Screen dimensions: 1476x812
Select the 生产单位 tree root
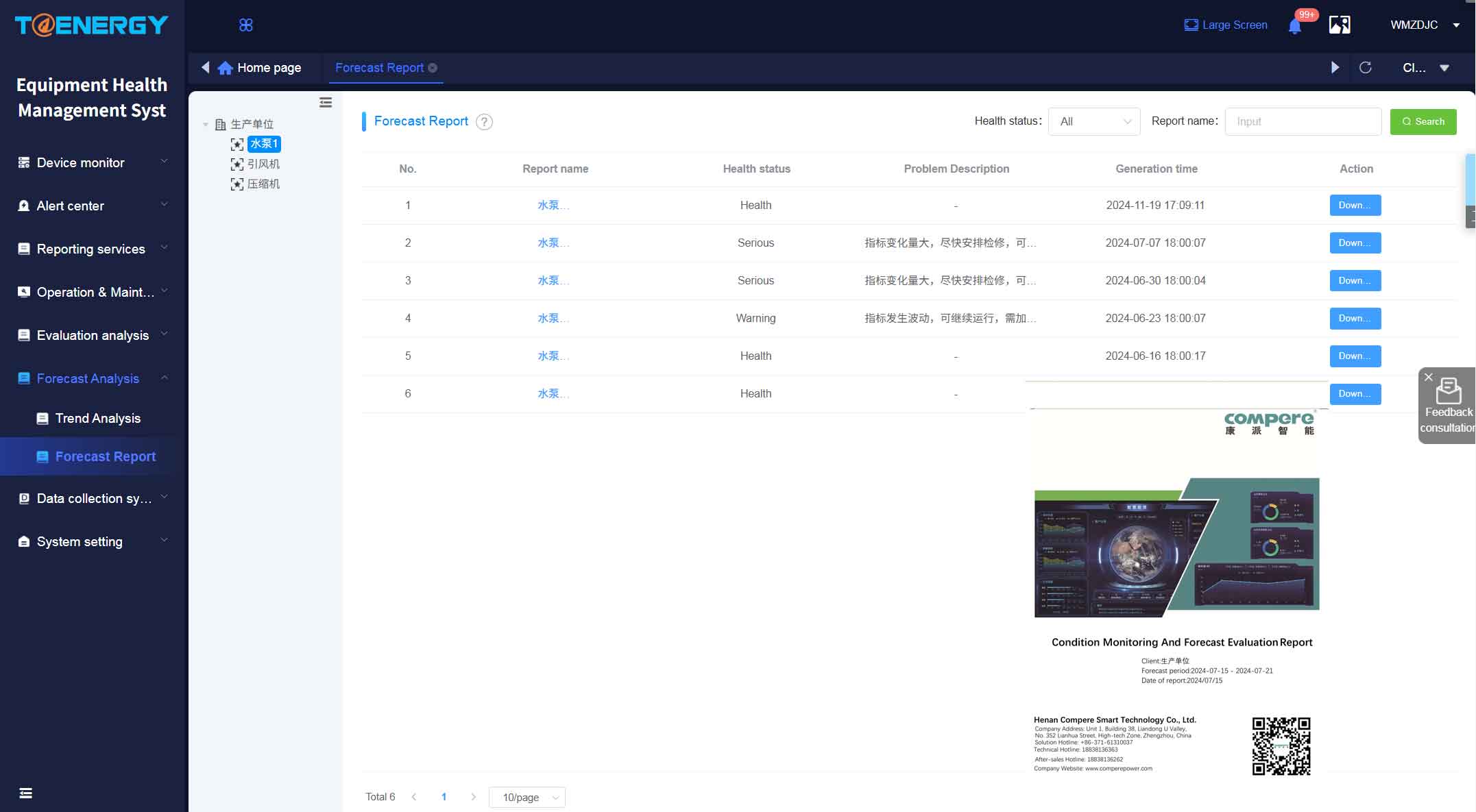click(252, 124)
